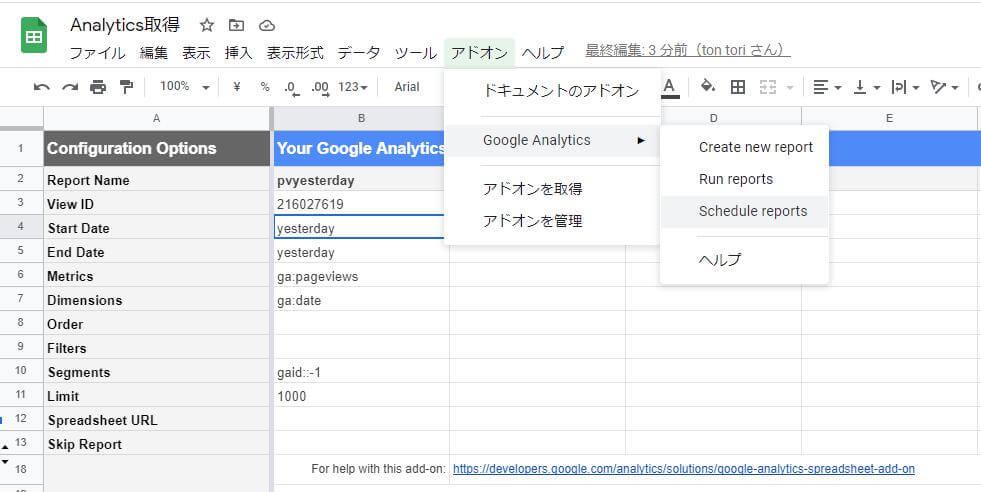Open the 挿入 menu
Screen dimensions: 981x492
(239, 53)
